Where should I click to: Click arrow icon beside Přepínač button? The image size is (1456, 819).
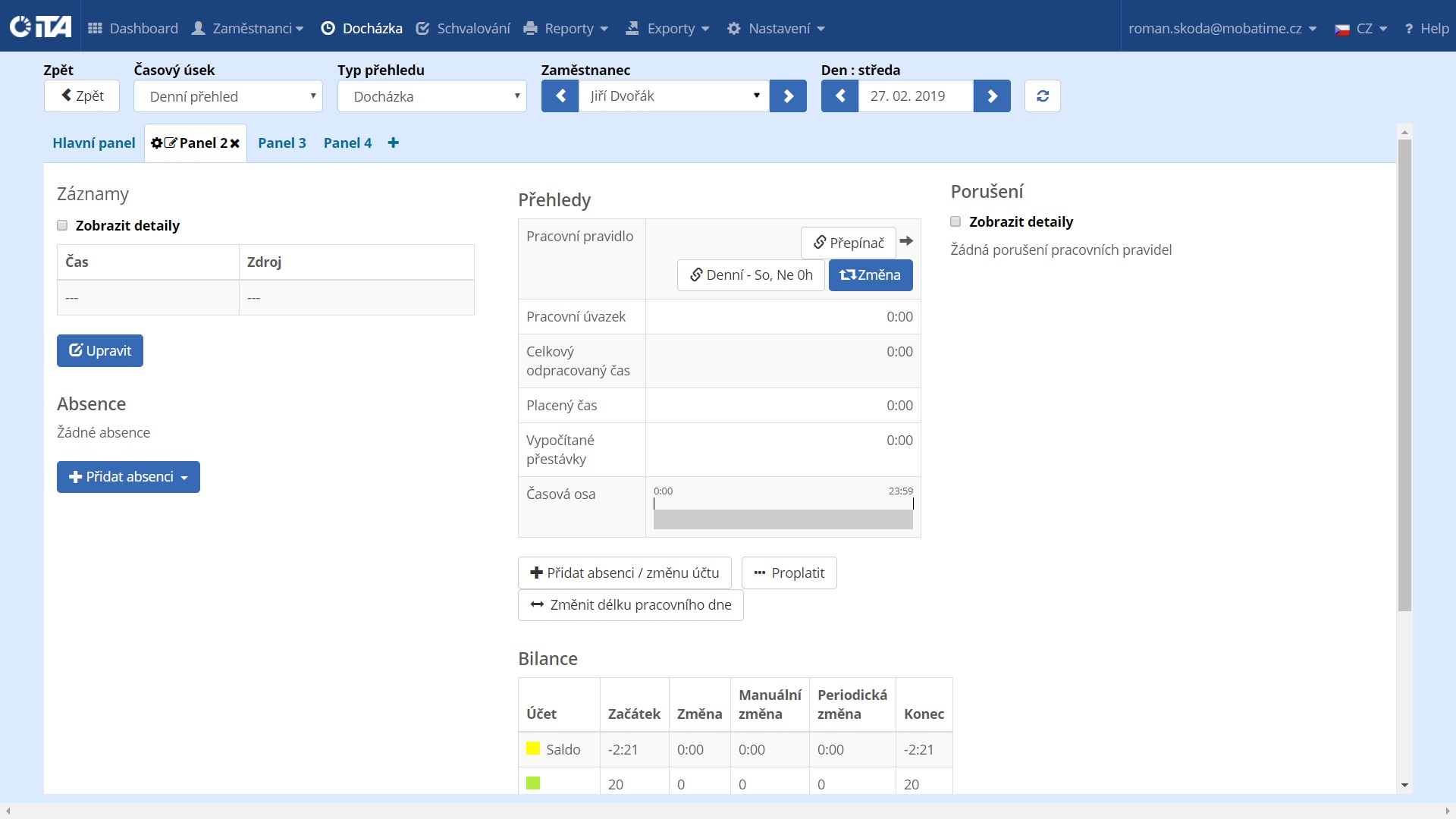tap(906, 241)
